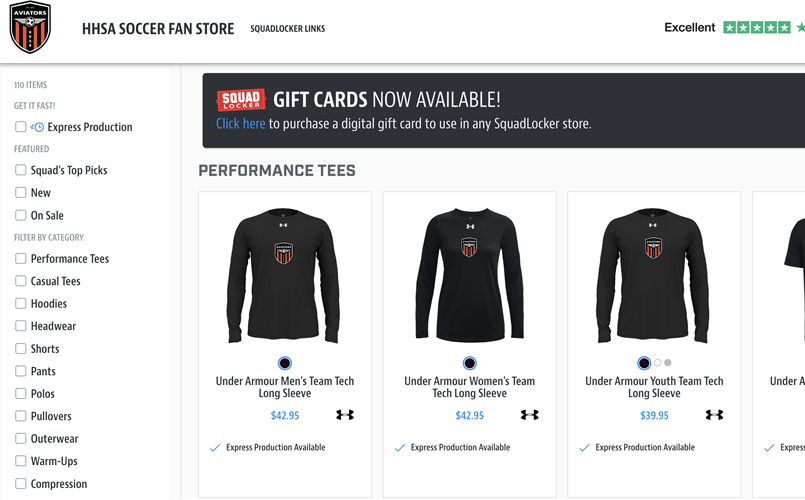Viewport: 805px width, 500px height.
Task: Click the Men's Team Tech shirt image
Action: (x=284, y=275)
